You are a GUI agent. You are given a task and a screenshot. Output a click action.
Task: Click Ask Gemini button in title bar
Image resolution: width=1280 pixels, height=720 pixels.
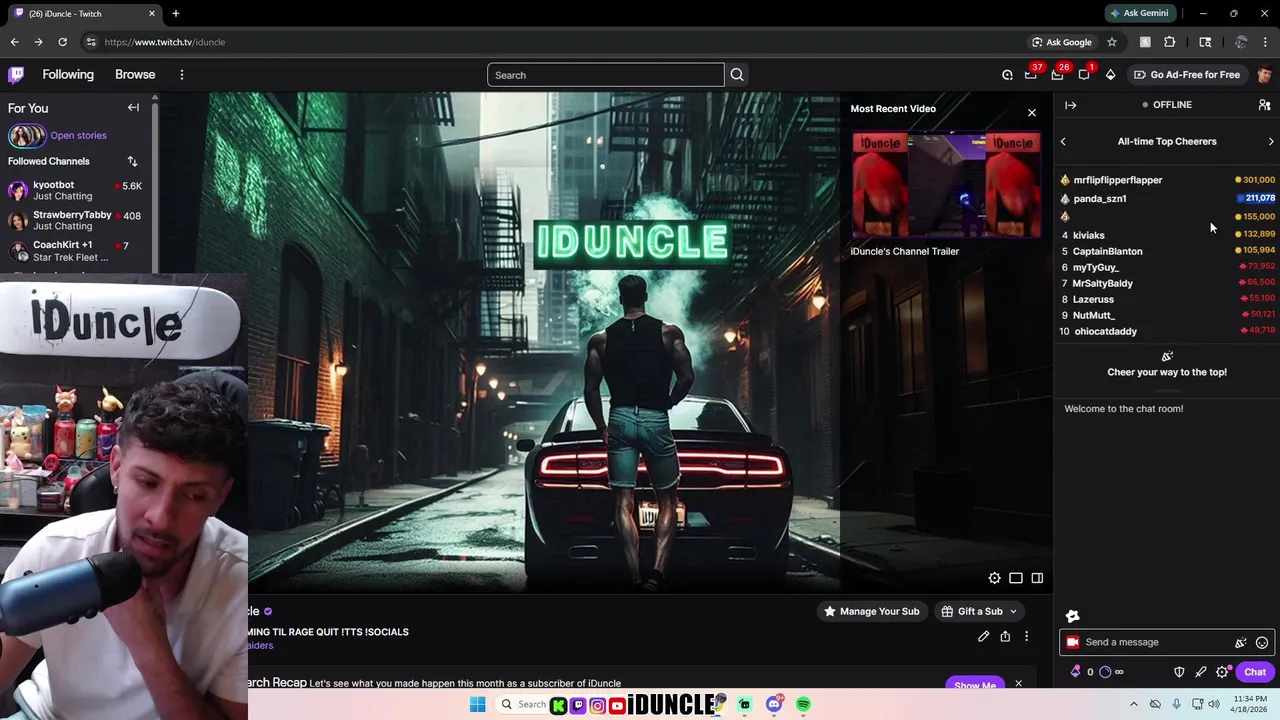[x=1139, y=13]
